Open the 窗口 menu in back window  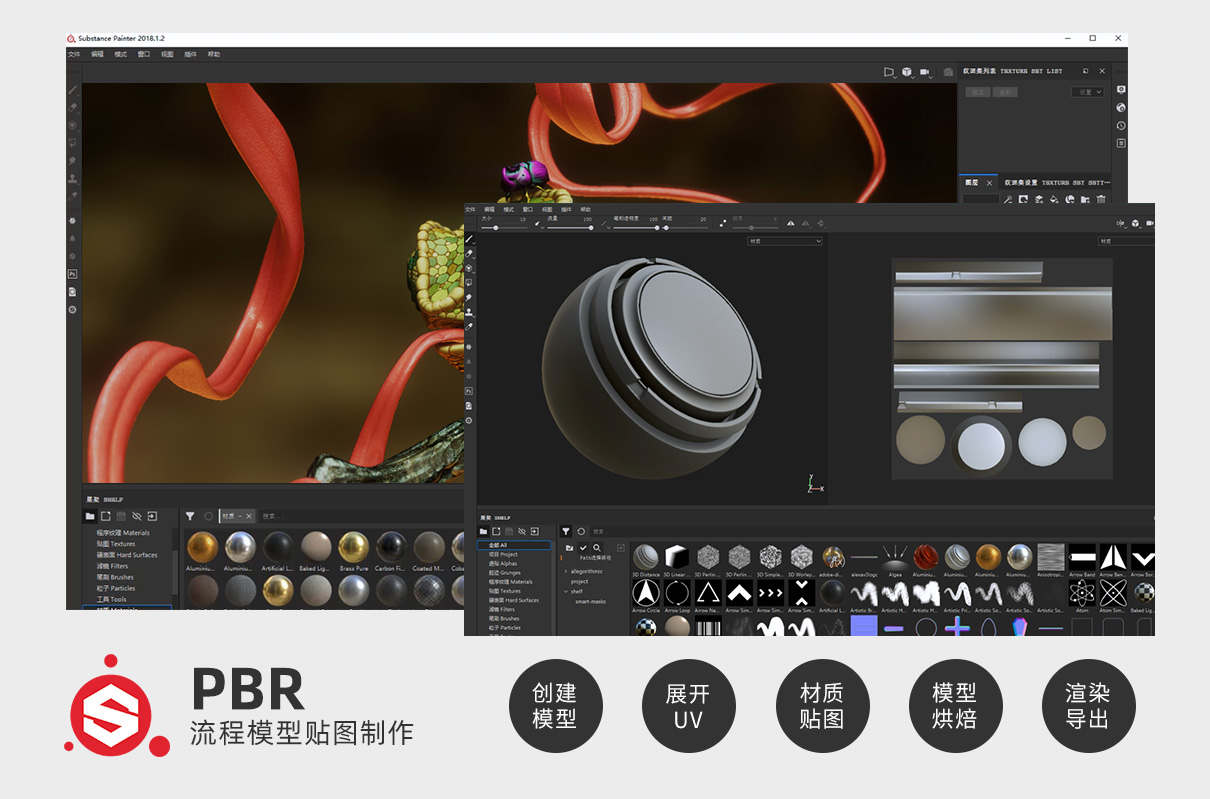point(144,54)
